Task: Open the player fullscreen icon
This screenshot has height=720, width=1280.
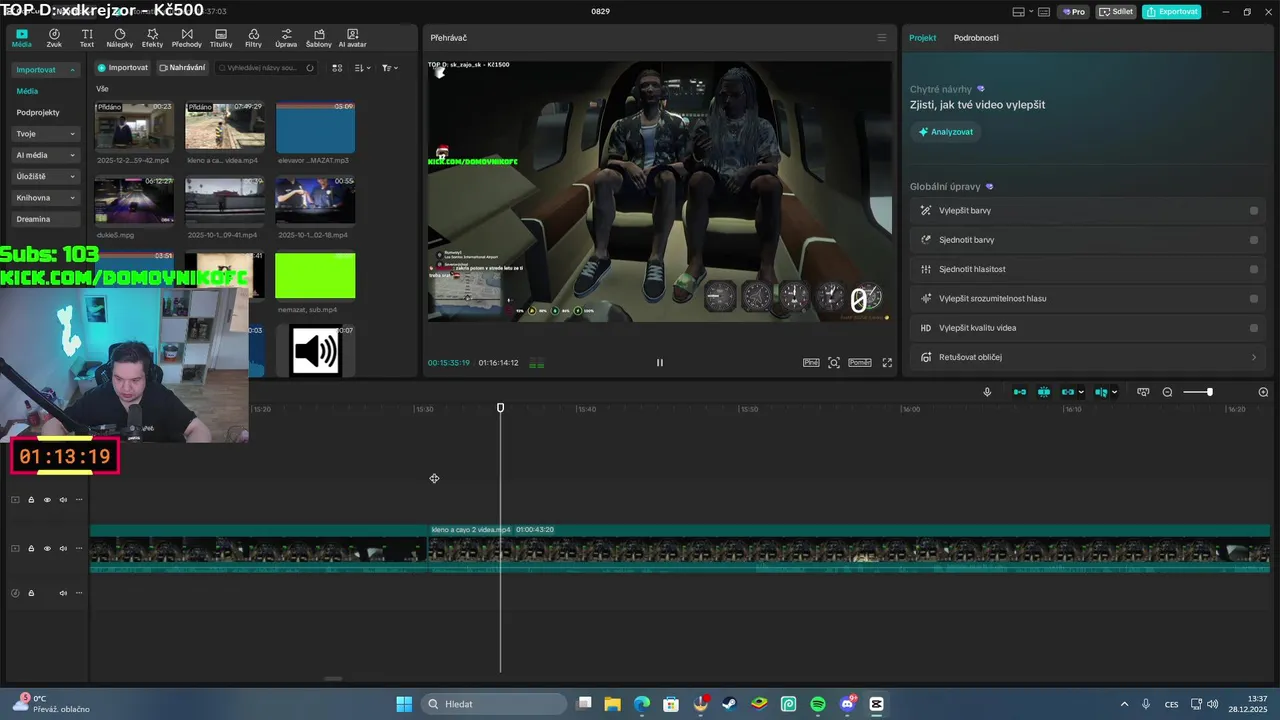Action: (x=887, y=363)
